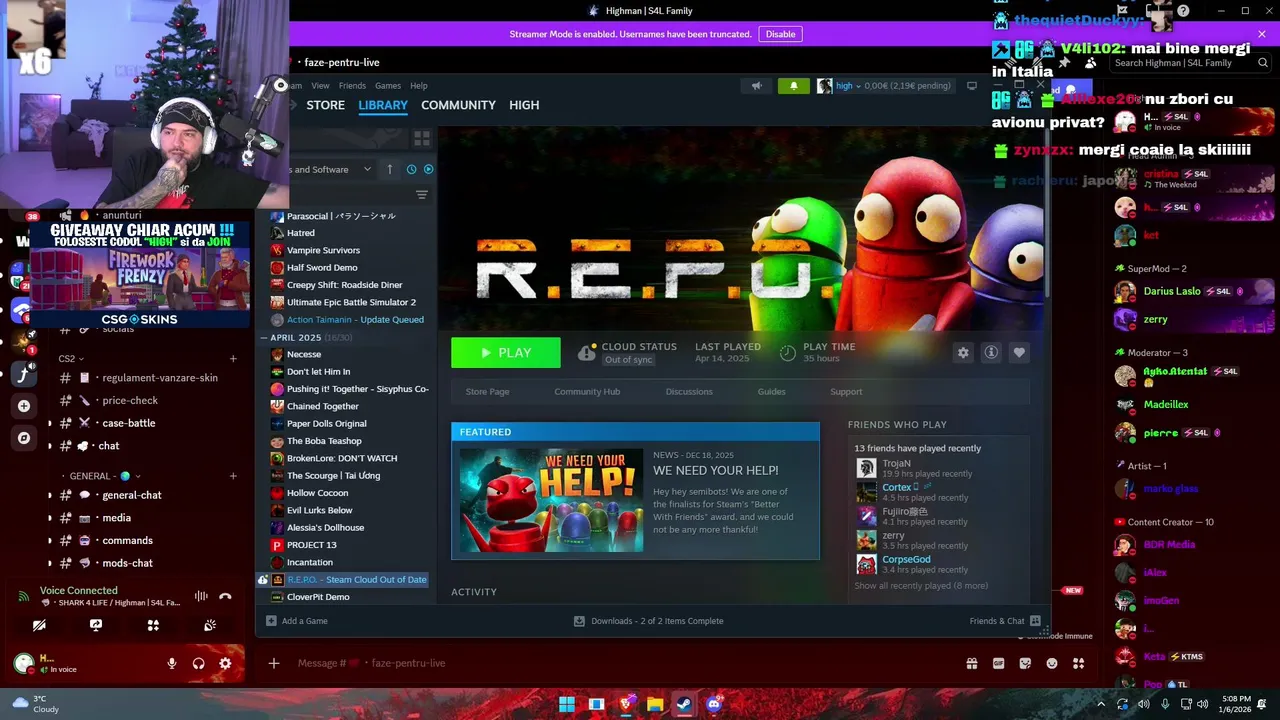Disable Discord Streamer Mode

click(780, 34)
